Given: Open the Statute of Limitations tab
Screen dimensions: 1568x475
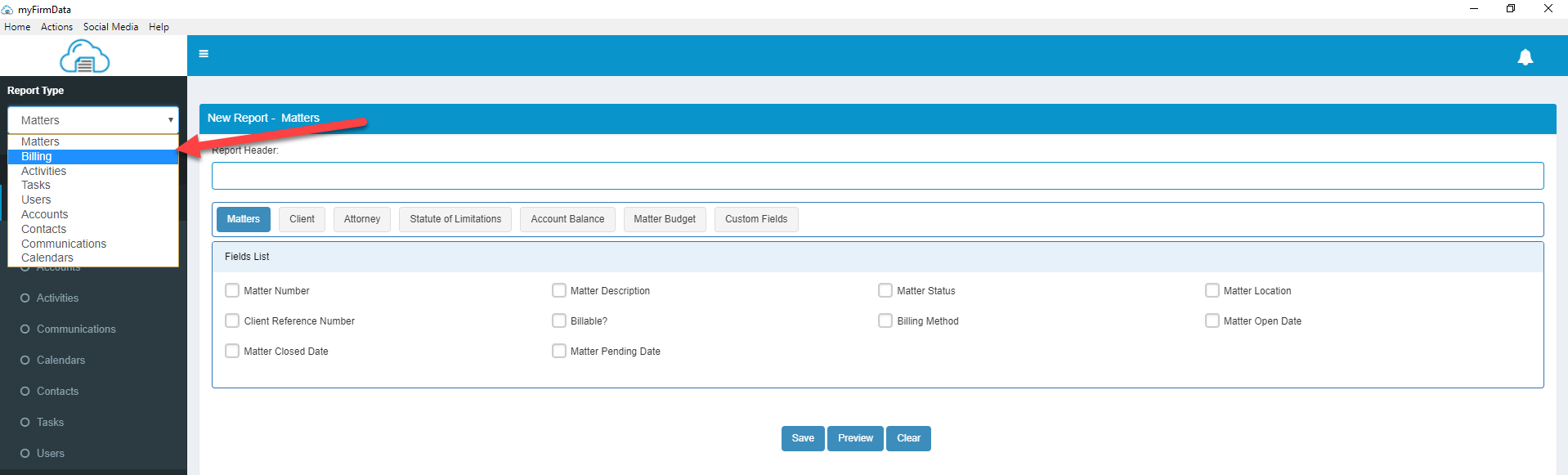Looking at the screenshot, I should tap(455, 219).
